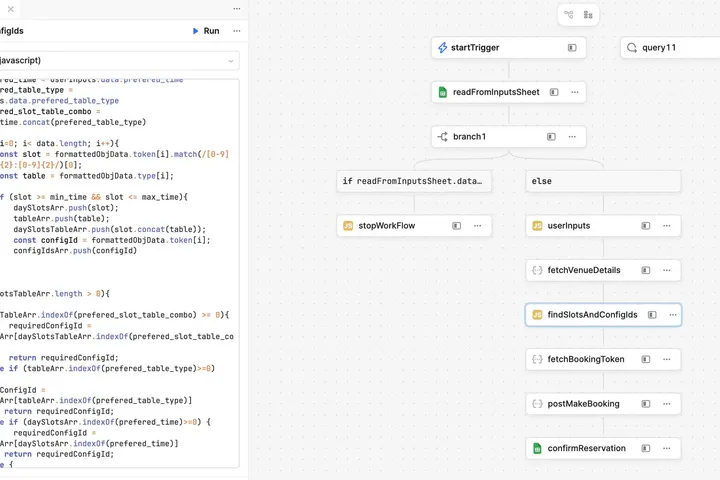Click the readFromInputsSheet sheets icon
Viewport: 720px width, 480px height.
coord(442,92)
